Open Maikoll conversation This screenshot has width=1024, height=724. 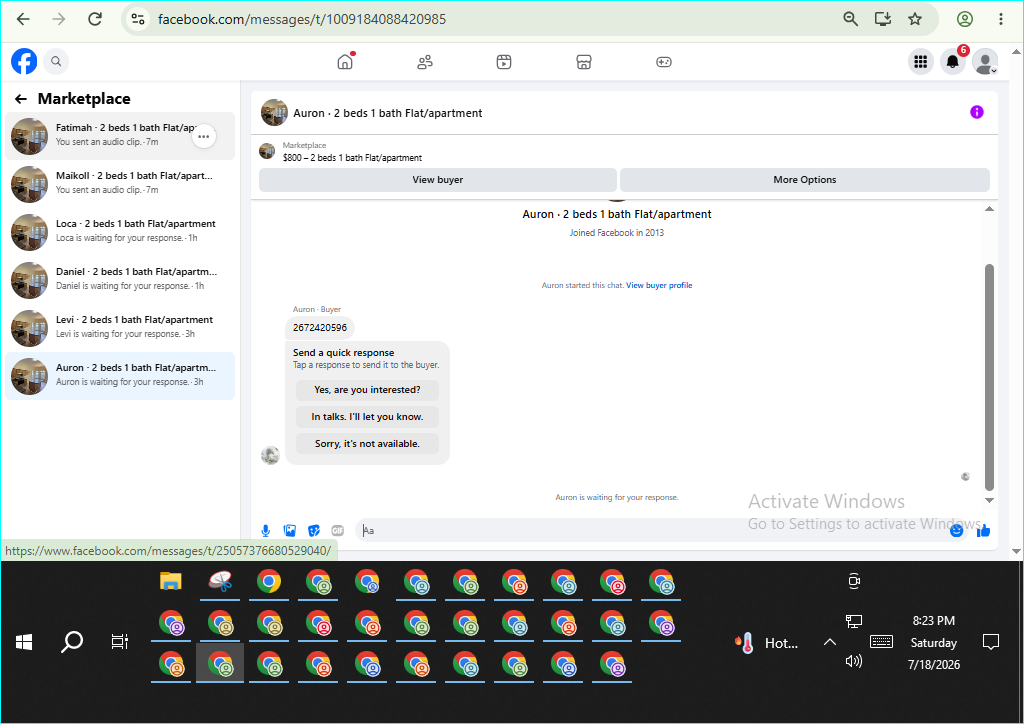[120, 183]
